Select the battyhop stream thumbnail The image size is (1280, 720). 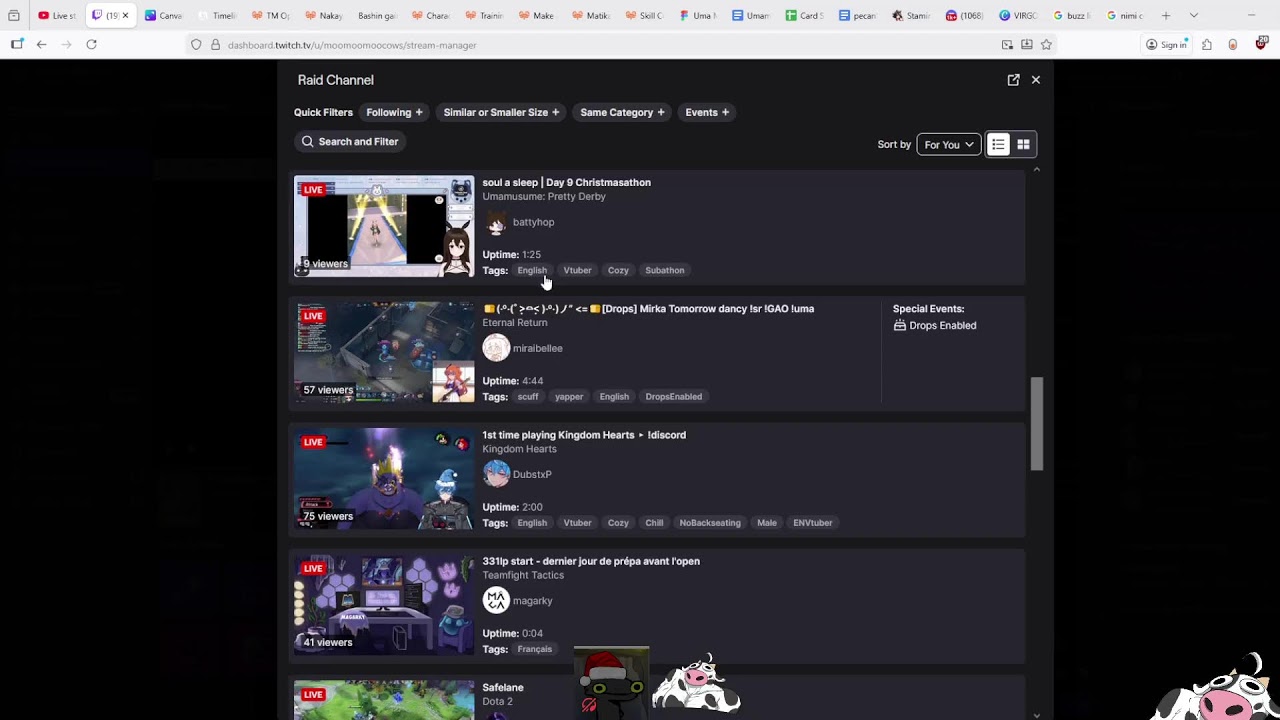384,226
